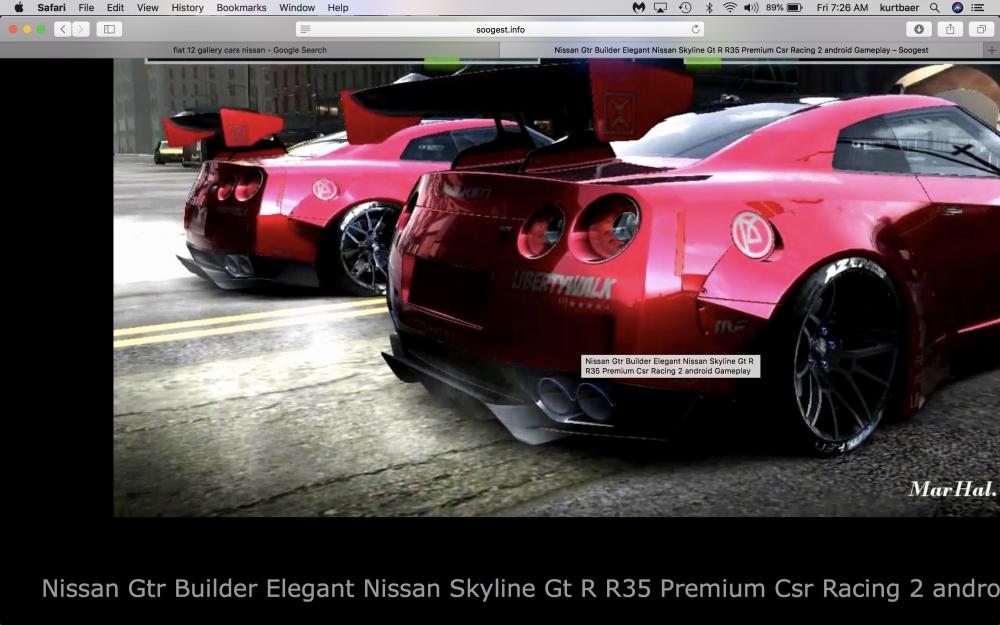This screenshot has width=1000, height=625.
Task: Select the Nissan Gtr Builder Soogest tab
Action: click(741, 50)
